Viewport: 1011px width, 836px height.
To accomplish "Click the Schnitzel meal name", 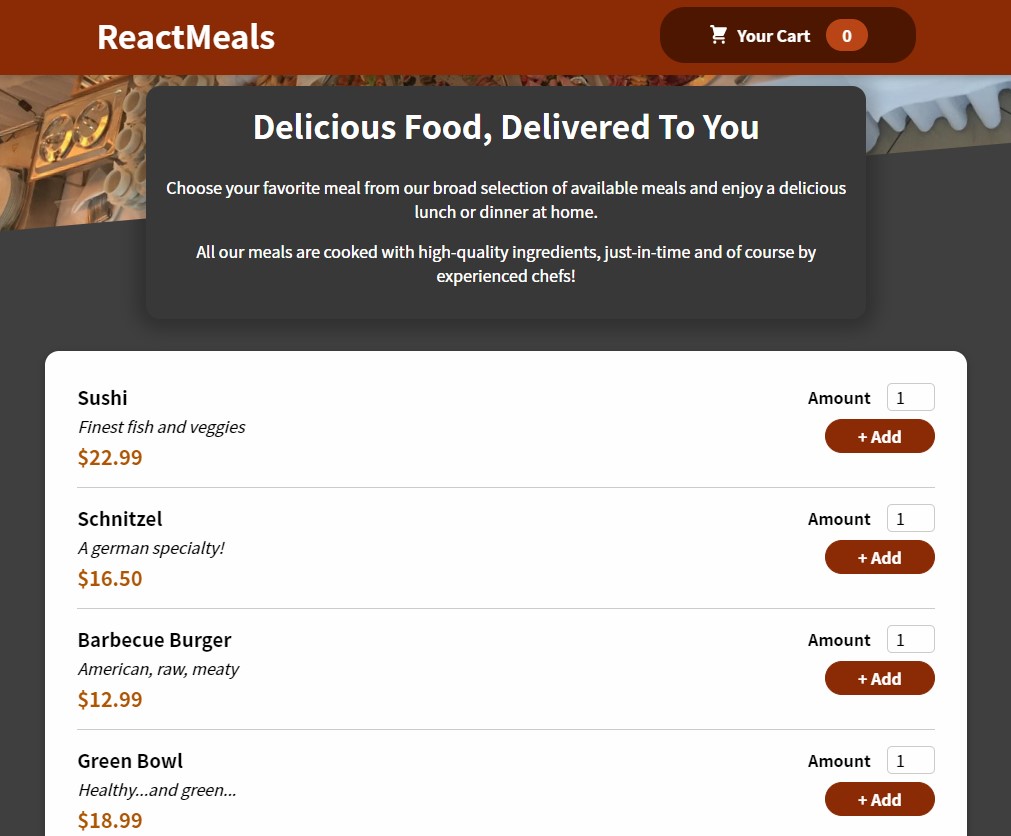I will (120, 519).
